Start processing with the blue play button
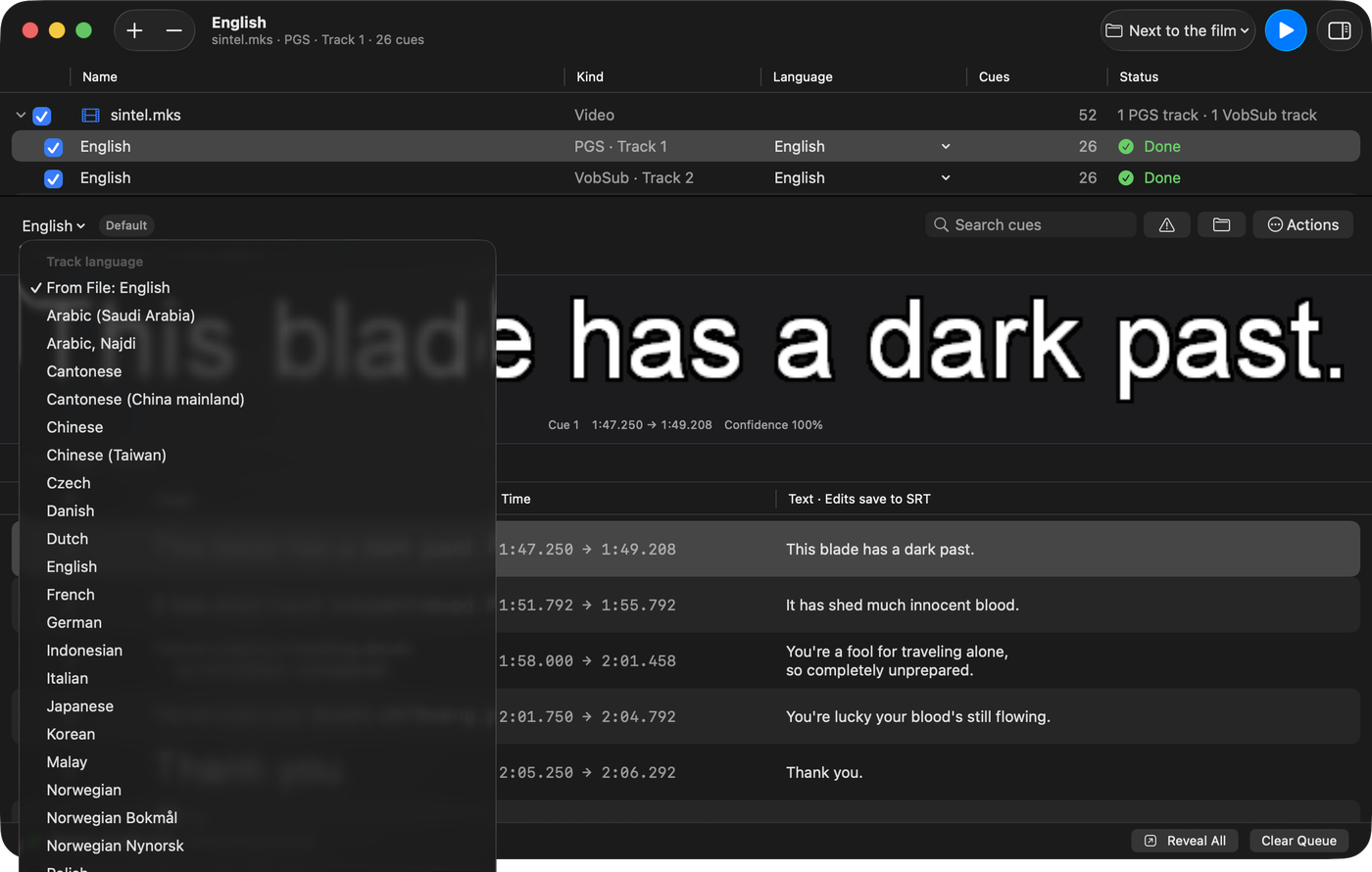This screenshot has width=1372, height=872. click(1286, 30)
